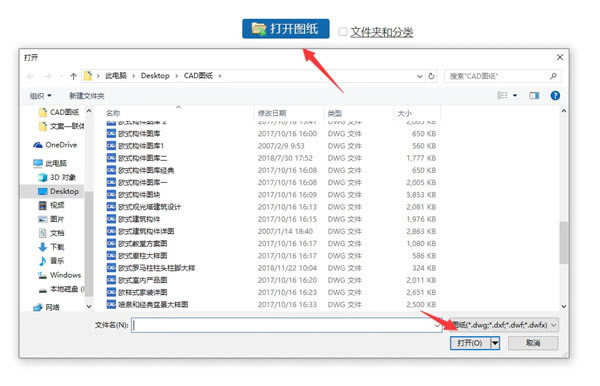
Task: Open the 下载 download arrow icon
Action: pyautogui.click(x=43, y=247)
